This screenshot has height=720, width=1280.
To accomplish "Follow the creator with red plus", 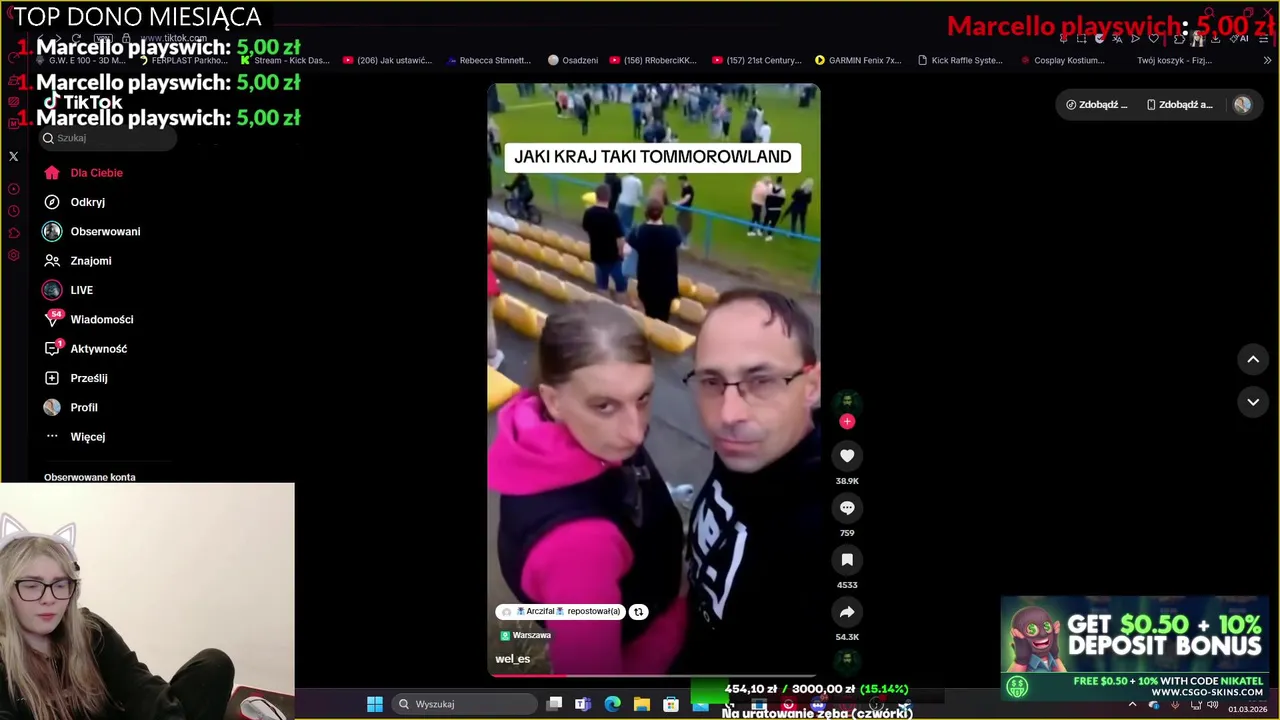I will (x=847, y=422).
